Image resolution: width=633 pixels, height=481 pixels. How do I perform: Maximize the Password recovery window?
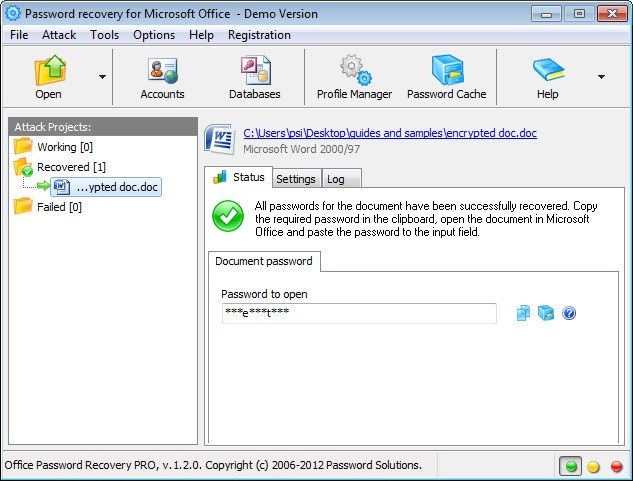click(x=579, y=14)
